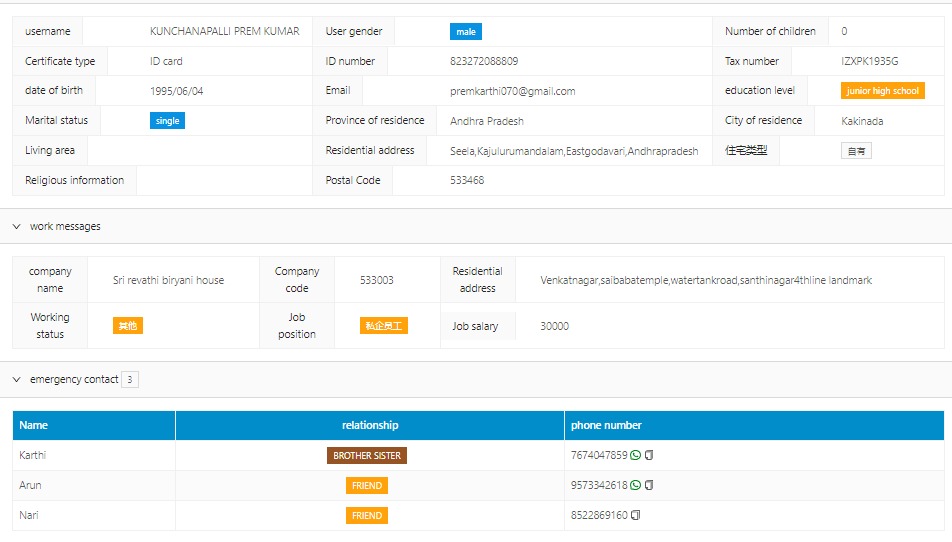Image resolution: width=952 pixels, height=542 pixels.
Task: Click the 'single' marital status tag
Action: (x=167, y=121)
